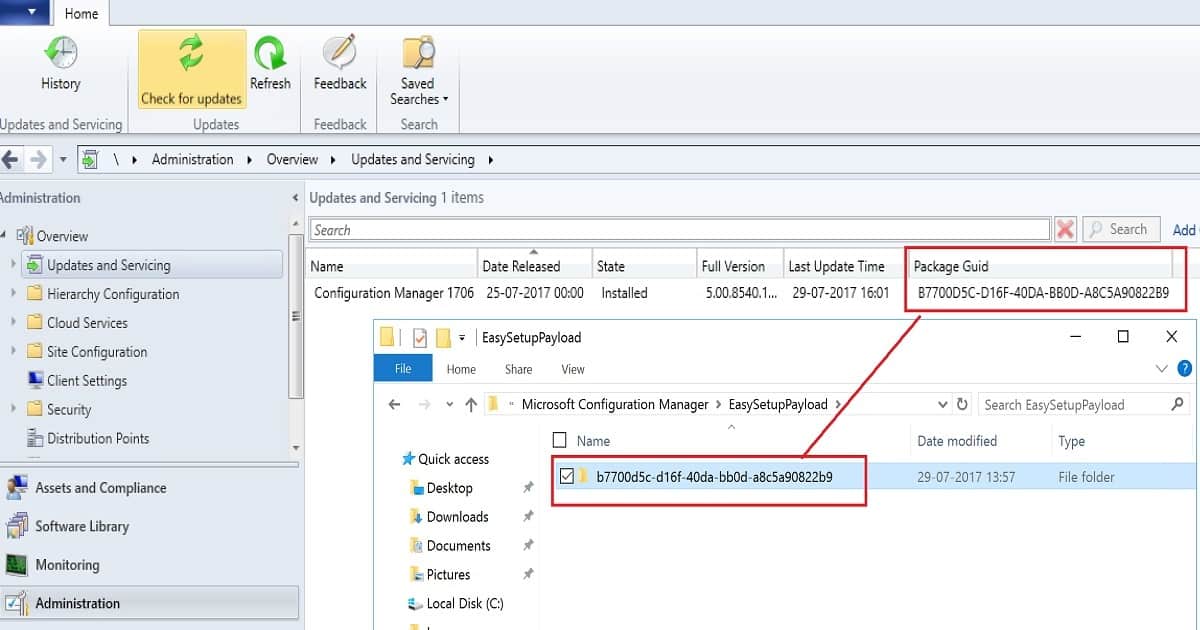Open Explorer's Home ribbon tab
The height and width of the screenshot is (630, 1200).
[x=461, y=369]
